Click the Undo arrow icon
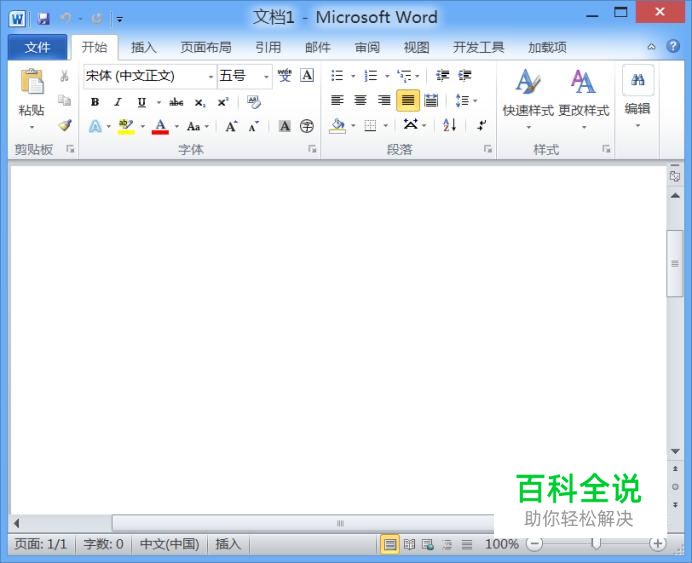Image resolution: width=692 pixels, height=563 pixels. tap(65, 19)
